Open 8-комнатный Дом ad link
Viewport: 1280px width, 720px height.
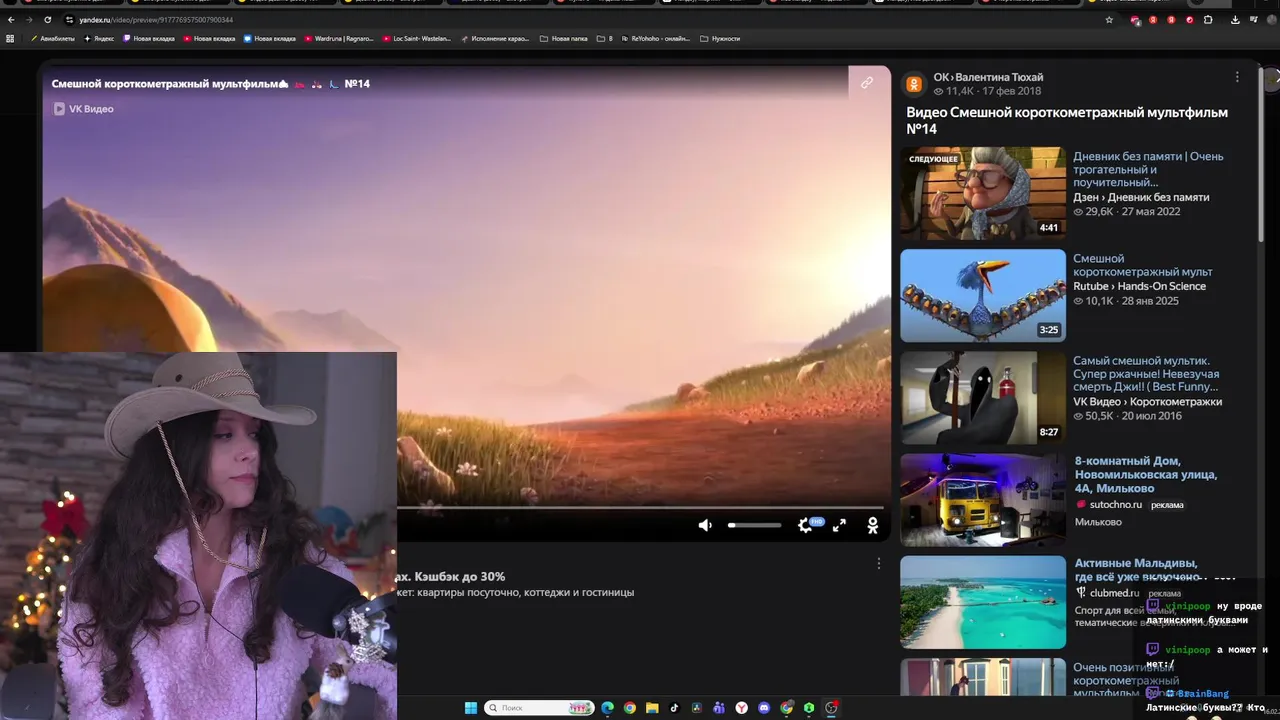(1146, 475)
